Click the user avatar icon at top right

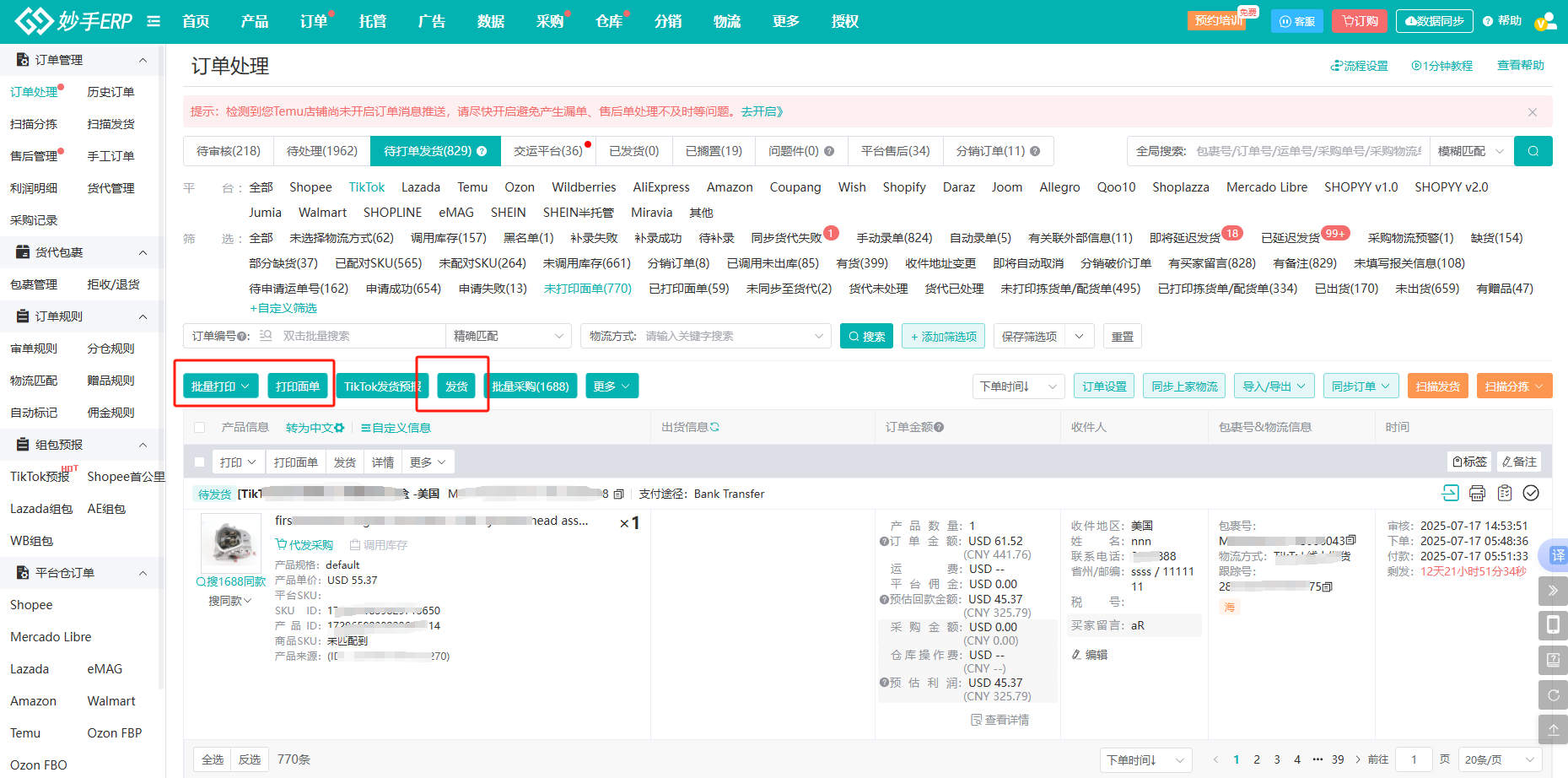1545,21
